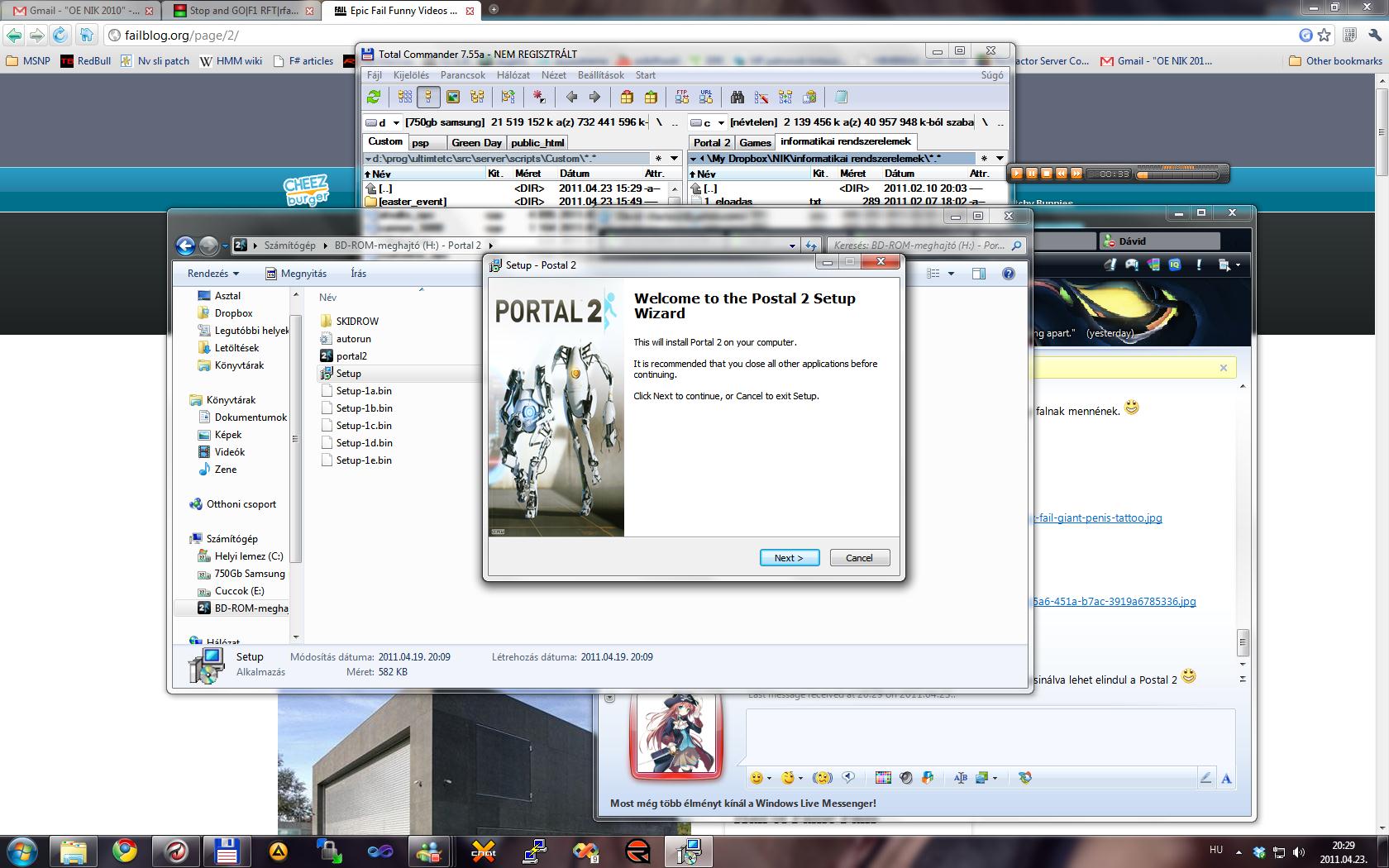Open the giant-penis-tattoo.jpg link in Messenger
The height and width of the screenshot is (868, 1389).
click(x=1098, y=517)
